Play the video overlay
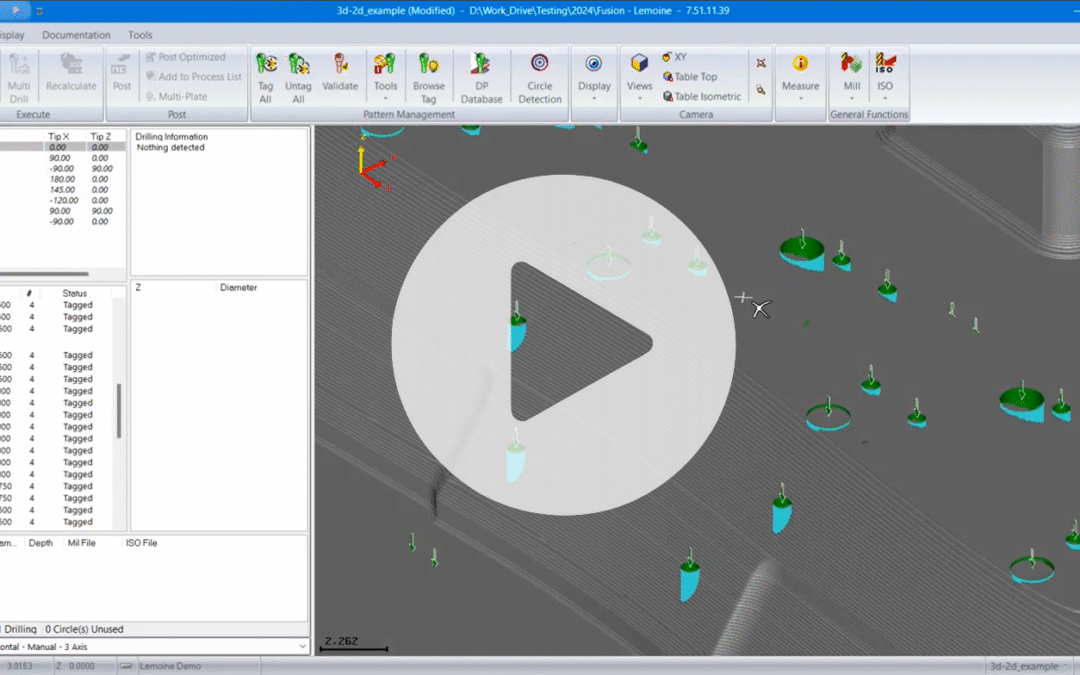 pyautogui.click(x=563, y=343)
